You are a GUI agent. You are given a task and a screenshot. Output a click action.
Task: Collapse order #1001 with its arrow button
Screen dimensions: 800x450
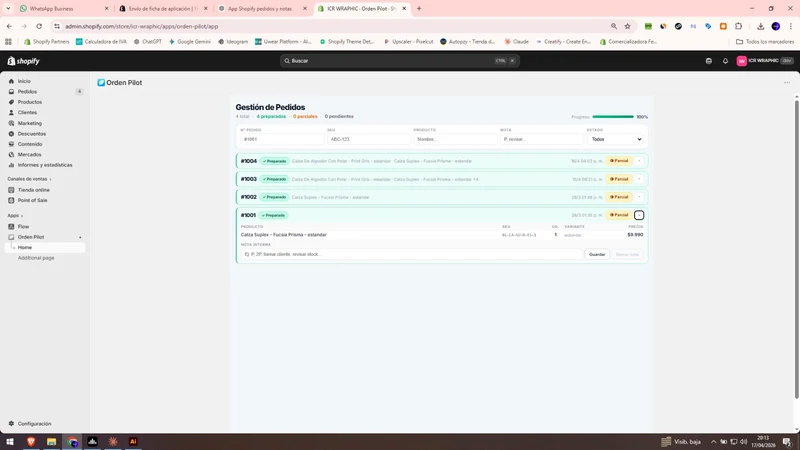pos(639,215)
